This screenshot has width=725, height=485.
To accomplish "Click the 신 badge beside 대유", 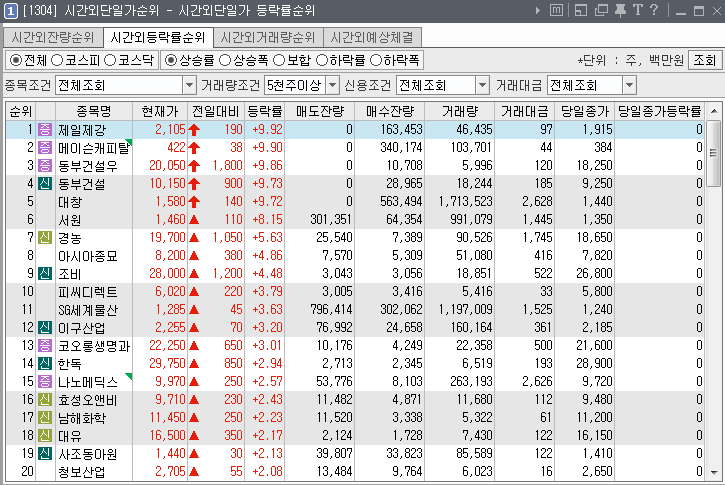I will click(44, 436).
